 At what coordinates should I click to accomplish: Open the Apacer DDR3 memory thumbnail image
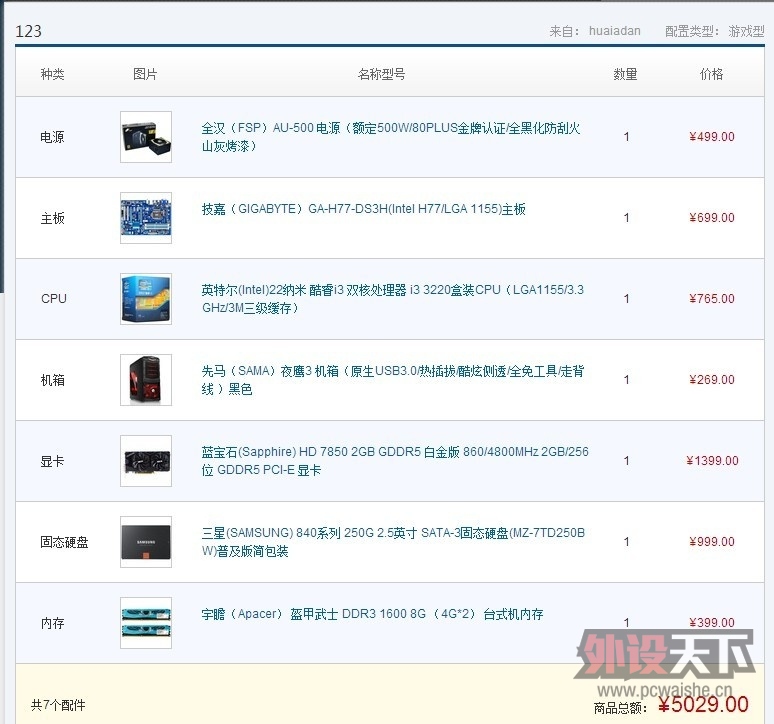pyautogui.click(x=146, y=622)
